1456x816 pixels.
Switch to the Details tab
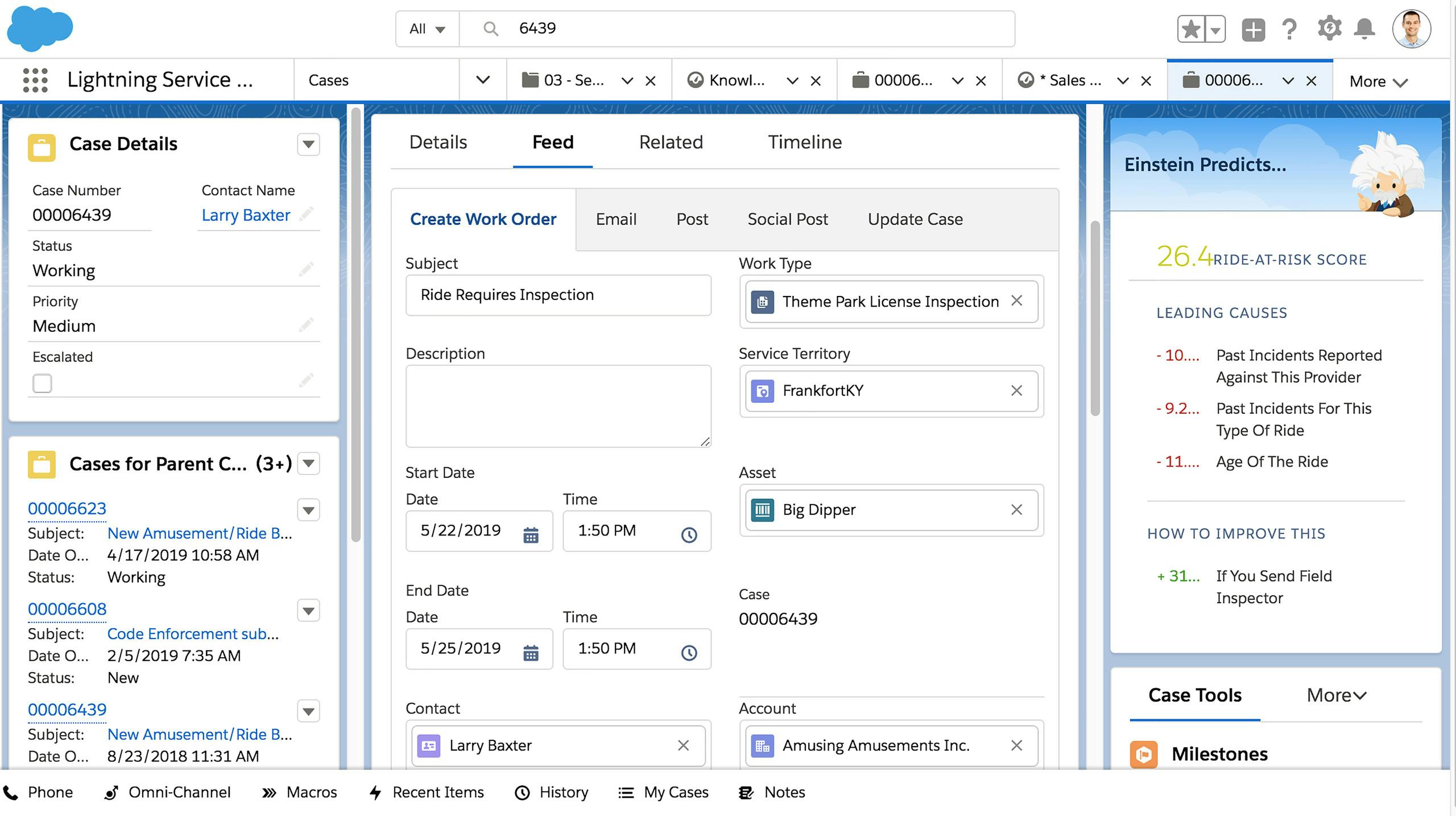(438, 142)
